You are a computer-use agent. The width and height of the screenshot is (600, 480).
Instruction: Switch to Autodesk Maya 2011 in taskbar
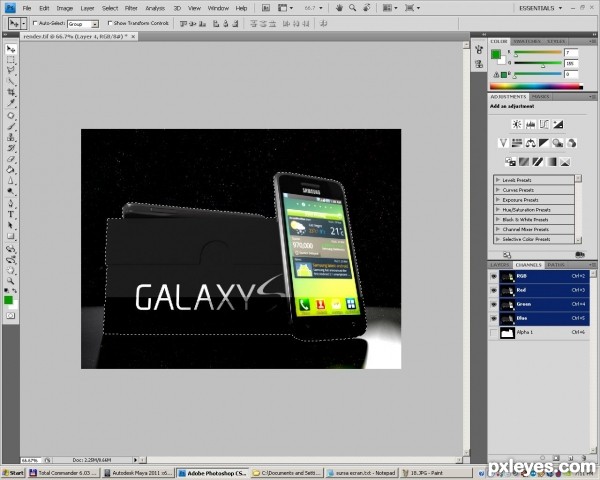tap(138, 473)
